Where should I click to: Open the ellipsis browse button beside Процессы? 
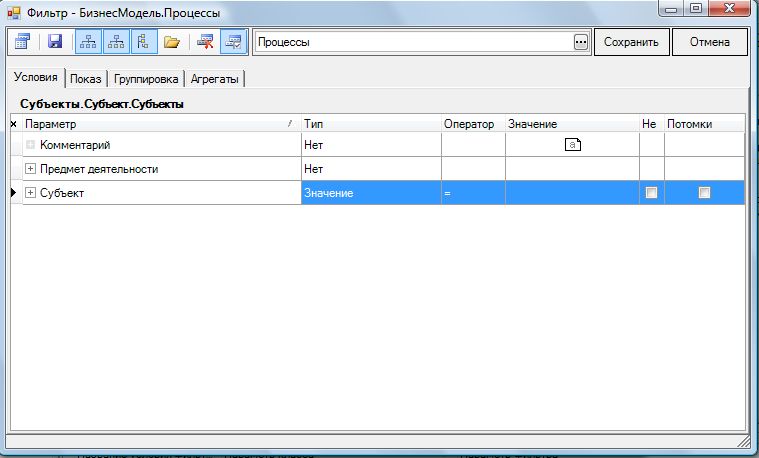pyautogui.click(x=581, y=43)
